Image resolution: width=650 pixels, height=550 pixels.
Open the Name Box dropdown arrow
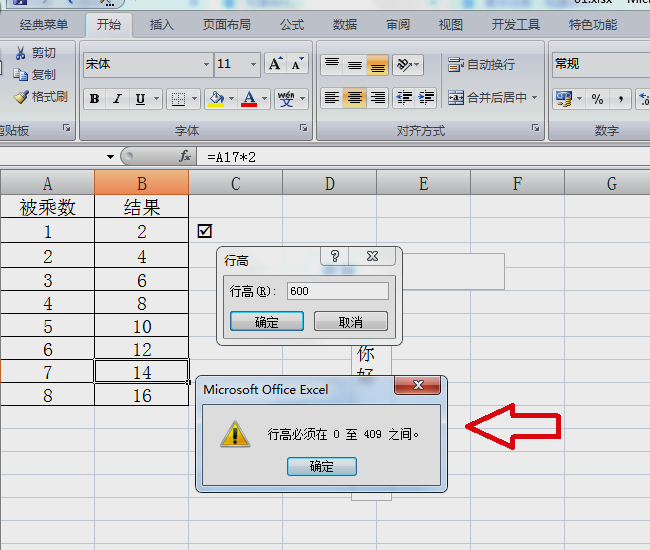pyautogui.click(x=110, y=157)
